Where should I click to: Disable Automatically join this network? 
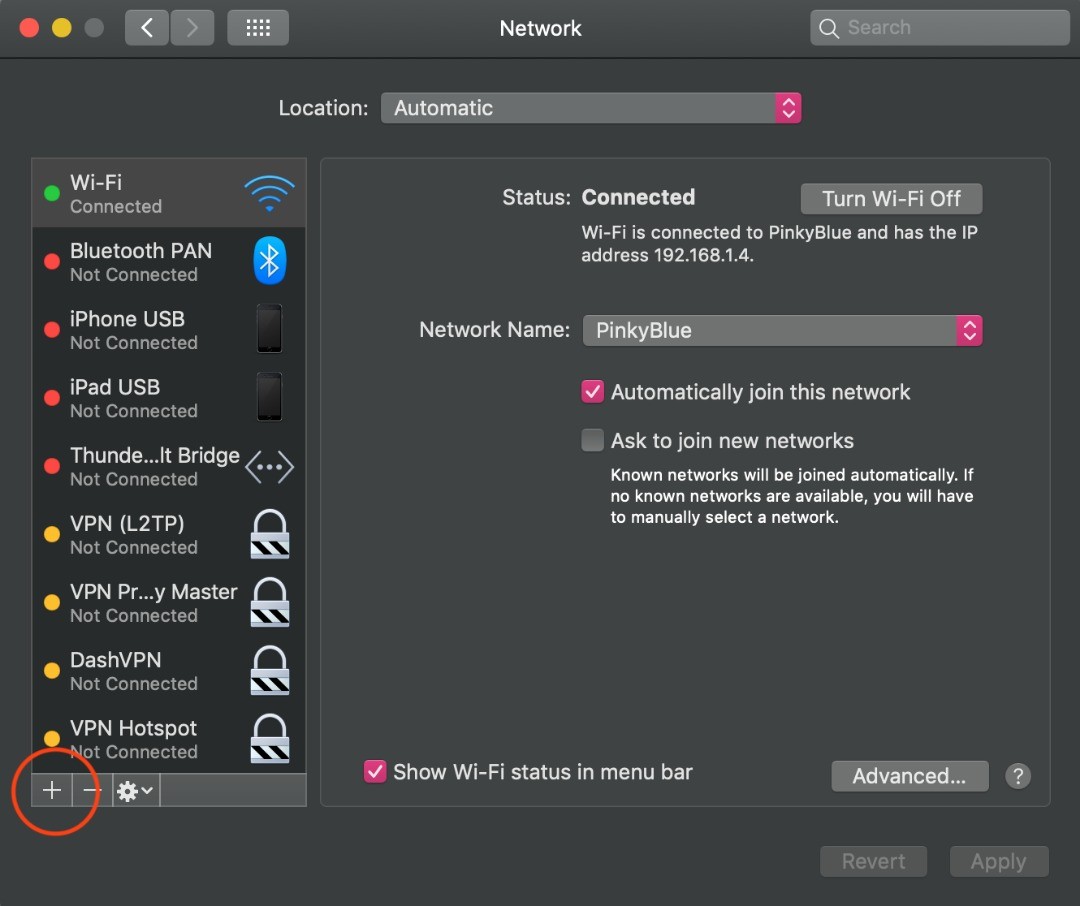(x=592, y=391)
